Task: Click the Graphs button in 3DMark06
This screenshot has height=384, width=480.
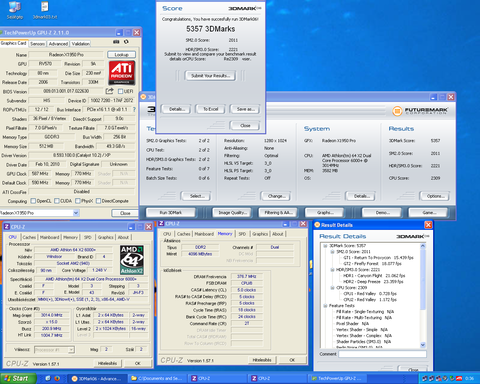Action: pyautogui.click(x=325, y=212)
